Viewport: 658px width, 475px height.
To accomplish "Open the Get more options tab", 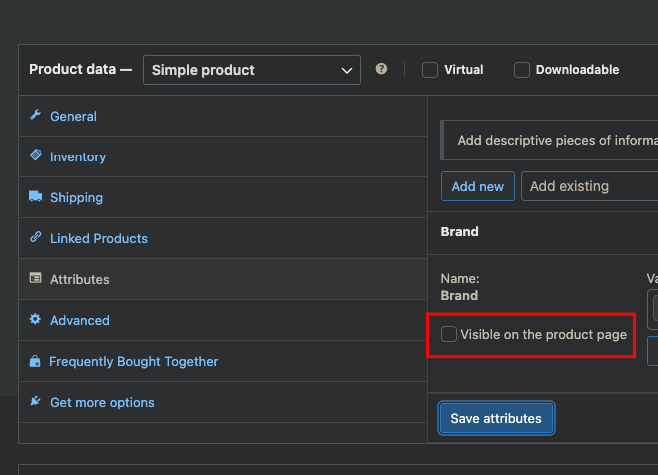I will click(223, 402).
